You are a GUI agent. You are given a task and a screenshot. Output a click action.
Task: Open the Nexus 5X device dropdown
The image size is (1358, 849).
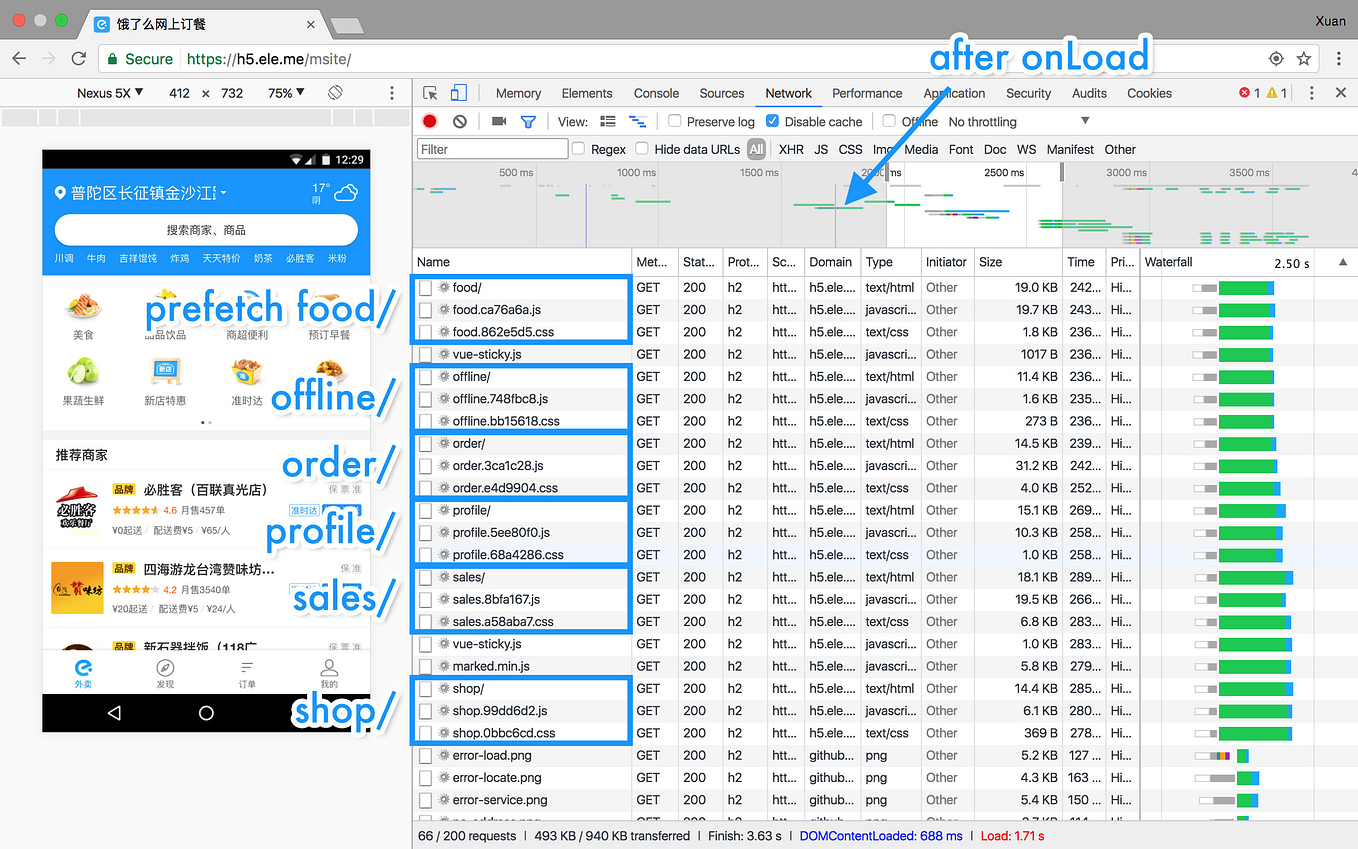[x=110, y=92]
